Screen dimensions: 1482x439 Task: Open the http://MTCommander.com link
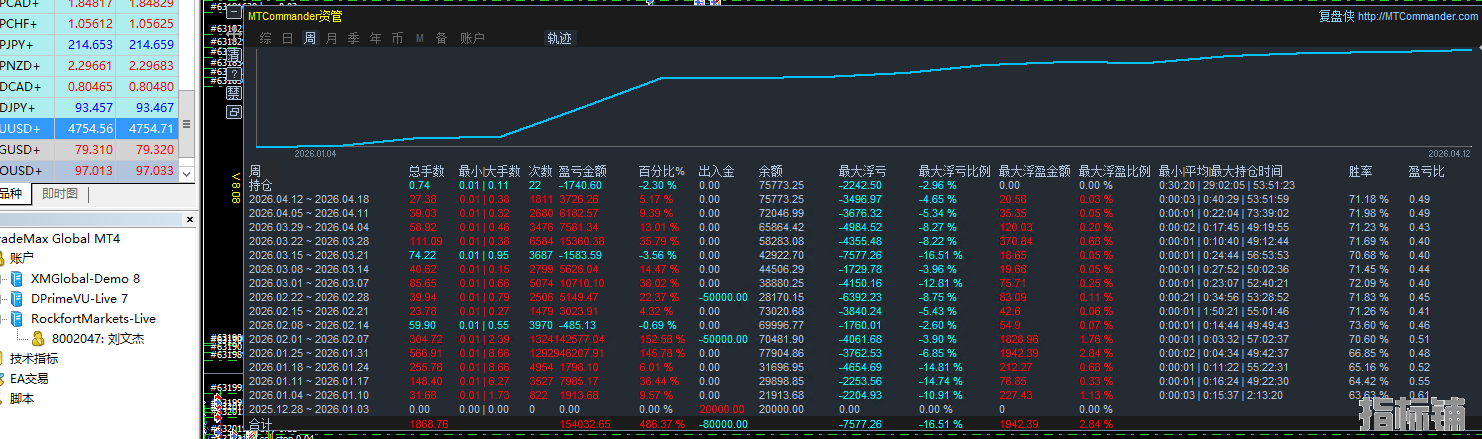tap(1417, 16)
